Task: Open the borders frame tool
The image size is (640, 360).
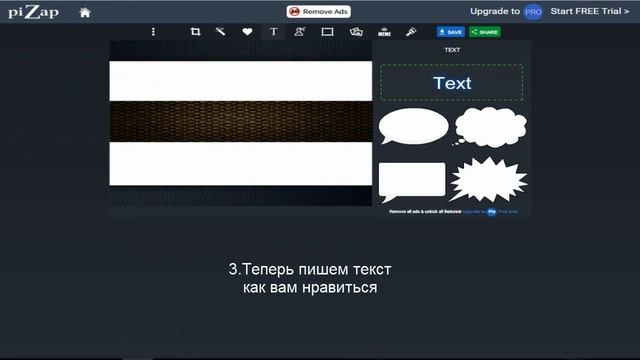Action: coord(327,32)
